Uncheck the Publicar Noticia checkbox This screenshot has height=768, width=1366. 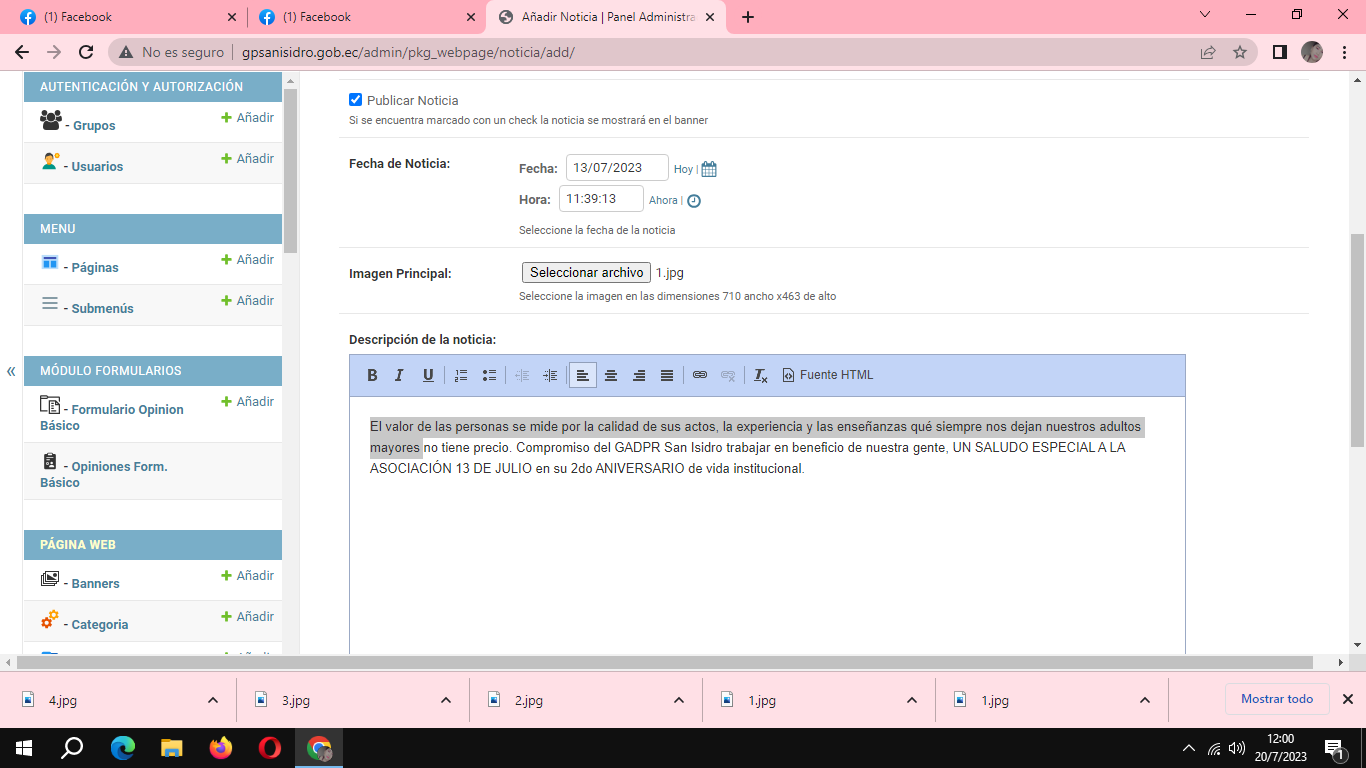click(x=355, y=100)
